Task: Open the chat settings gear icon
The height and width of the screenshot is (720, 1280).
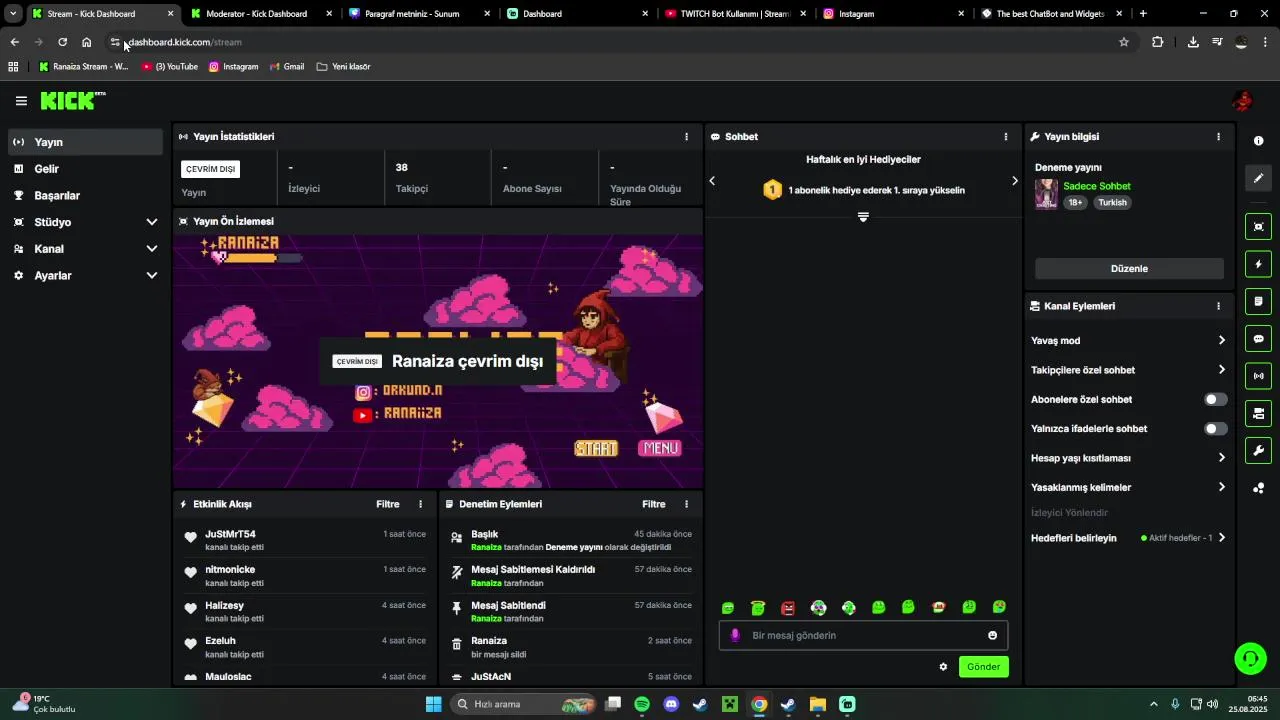Action: coord(943,667)
